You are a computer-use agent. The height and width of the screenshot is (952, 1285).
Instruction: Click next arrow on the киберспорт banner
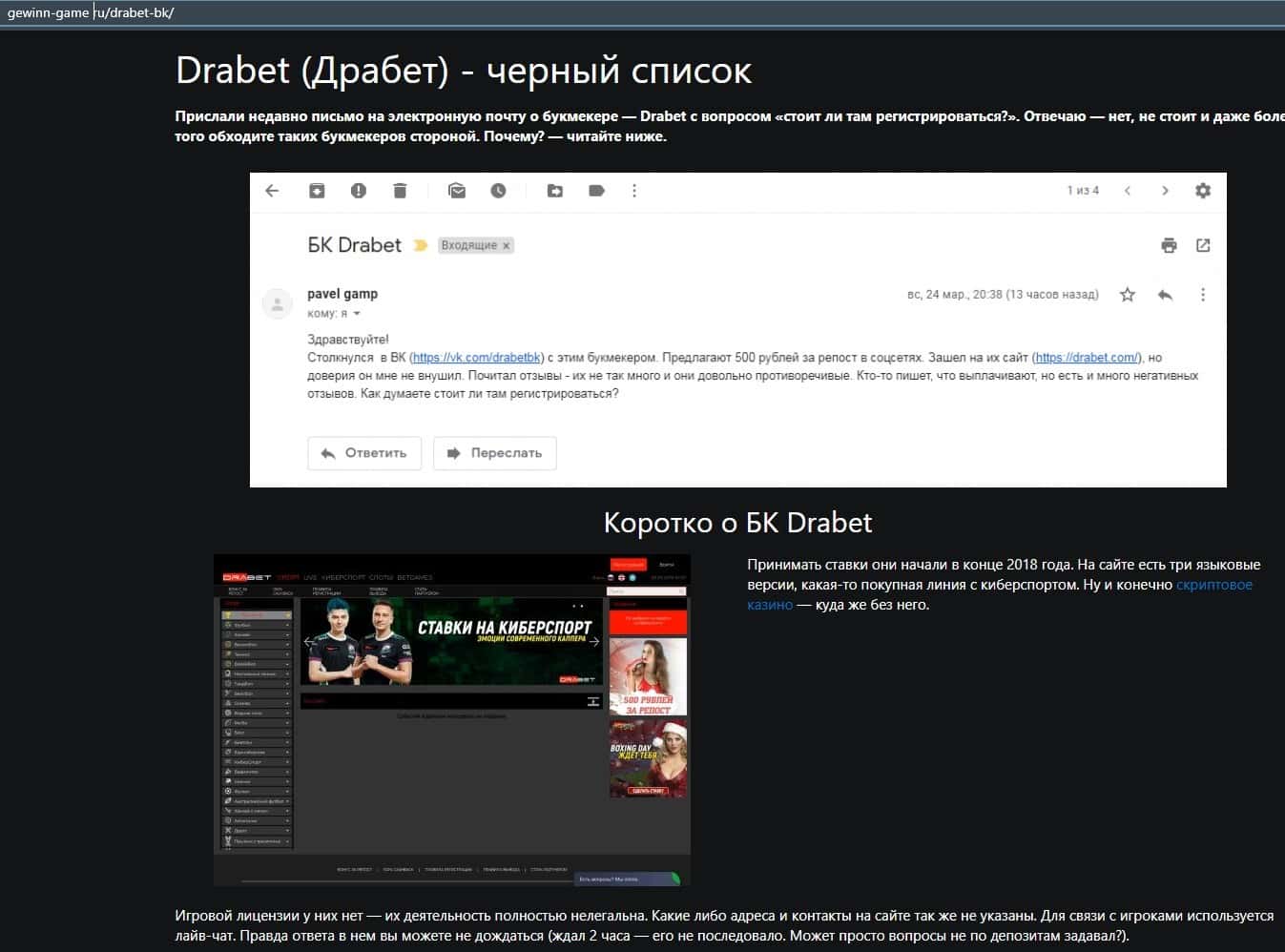(x=594, y=641)
